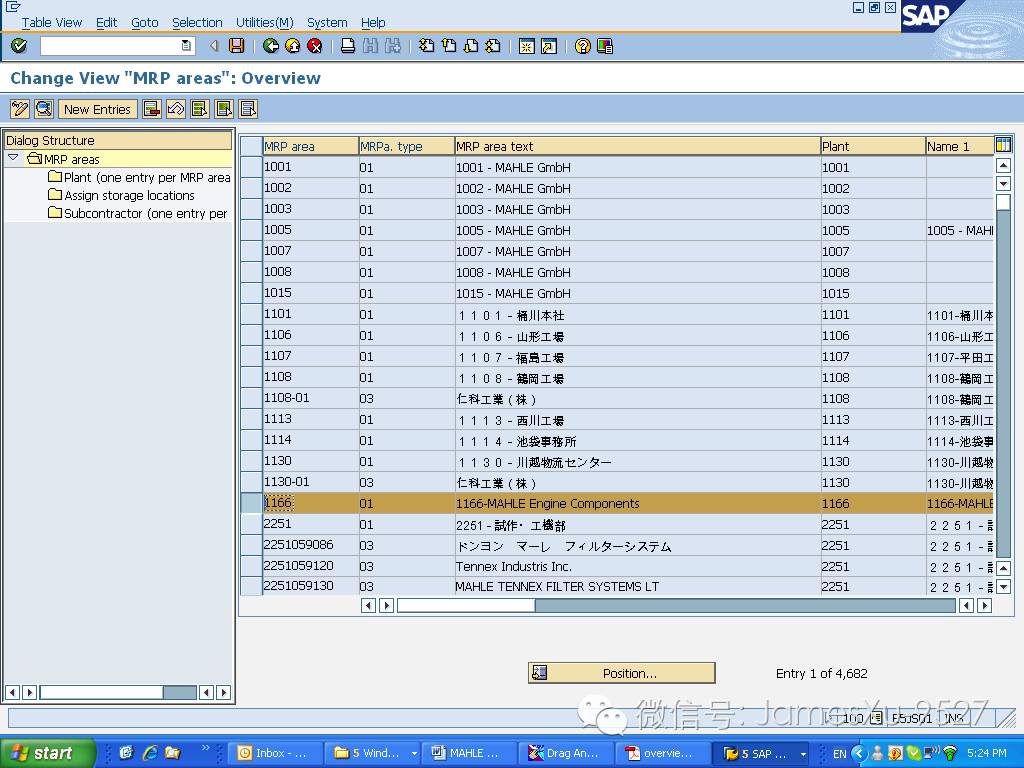Screen dimensions: 1024x768
Task: Toggle Display/Change mode pencil icon
Action: 20,109
